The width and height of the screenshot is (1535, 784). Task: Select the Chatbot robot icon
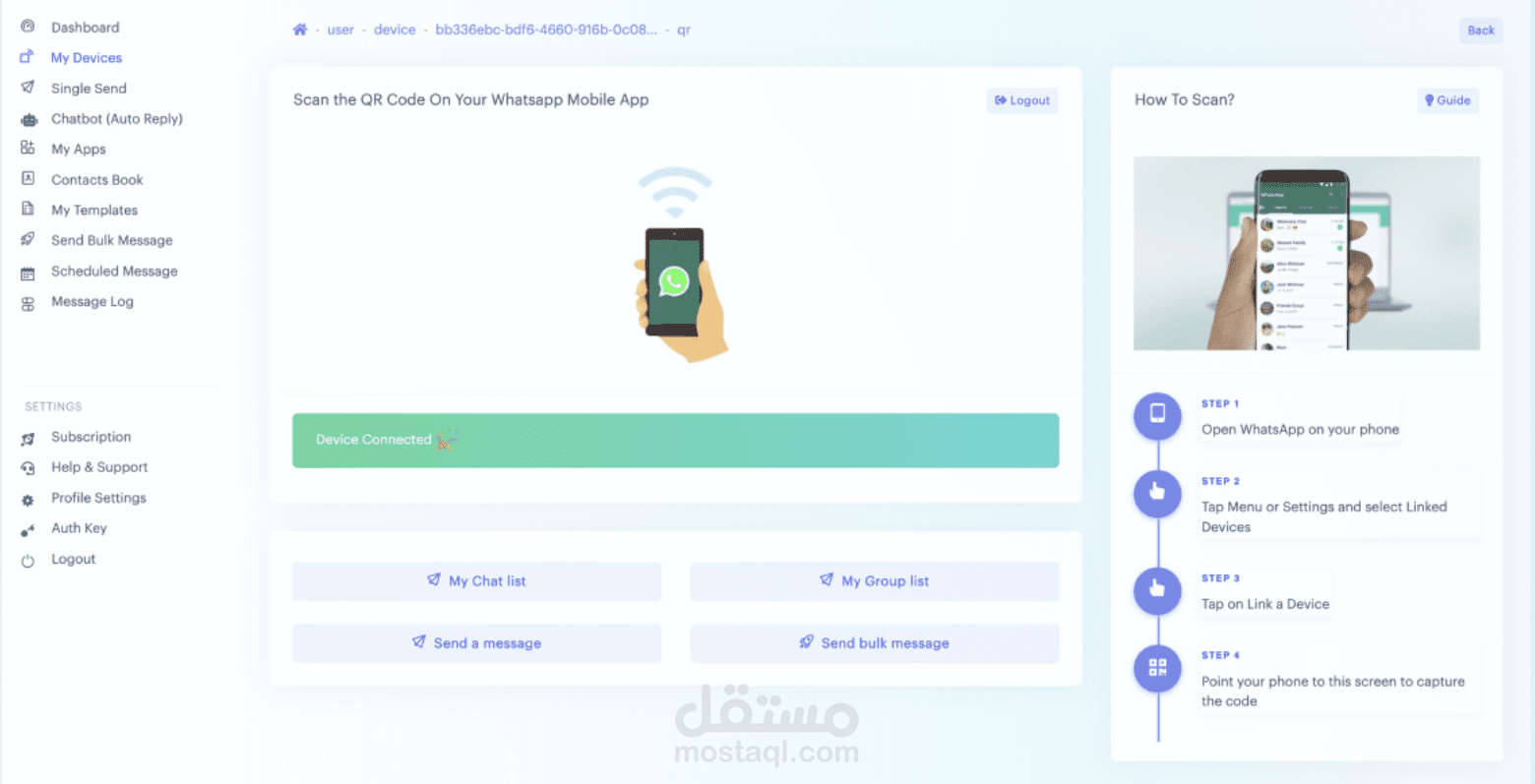(x=29, y=119)
